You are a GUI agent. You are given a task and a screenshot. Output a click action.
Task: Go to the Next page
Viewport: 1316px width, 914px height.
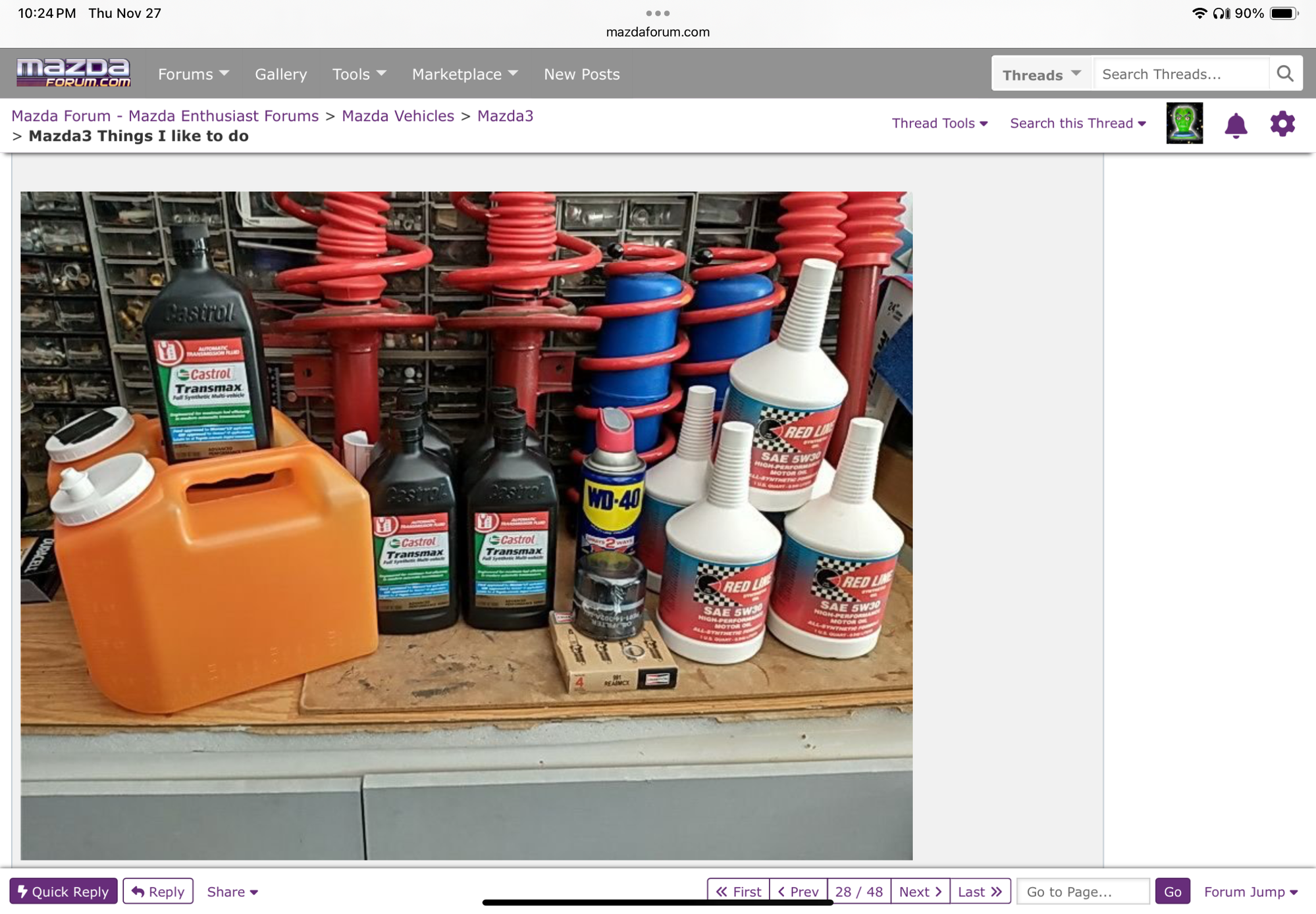click(x=920, y=891)
